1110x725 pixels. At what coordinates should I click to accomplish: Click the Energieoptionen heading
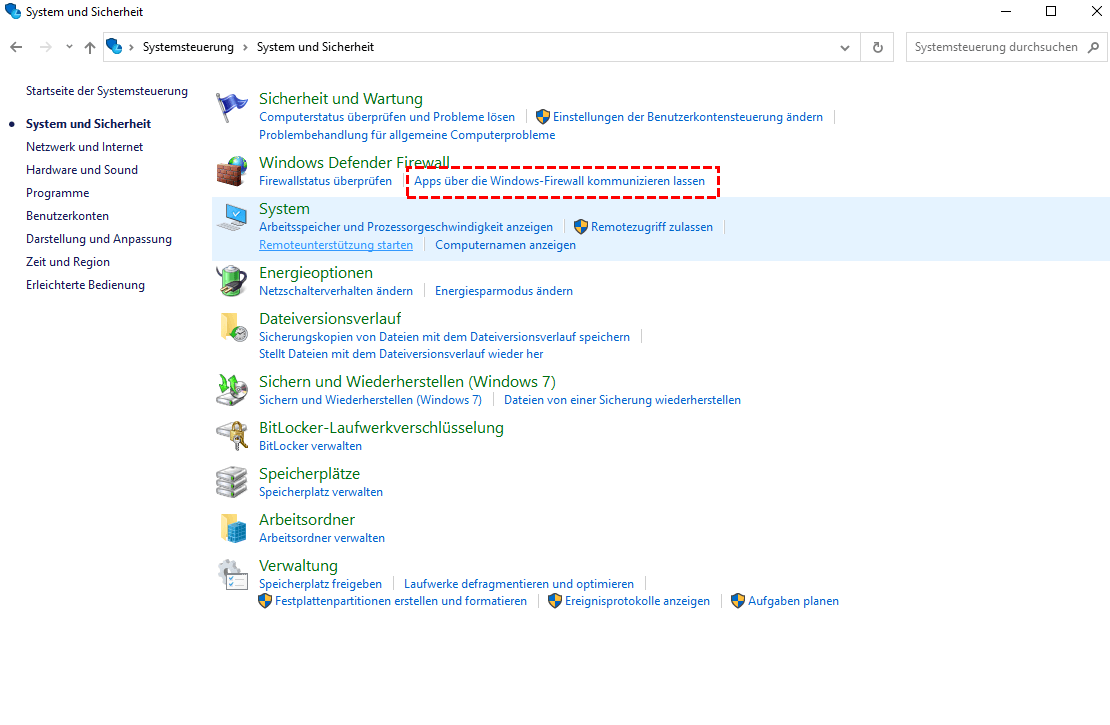(316, 273)
